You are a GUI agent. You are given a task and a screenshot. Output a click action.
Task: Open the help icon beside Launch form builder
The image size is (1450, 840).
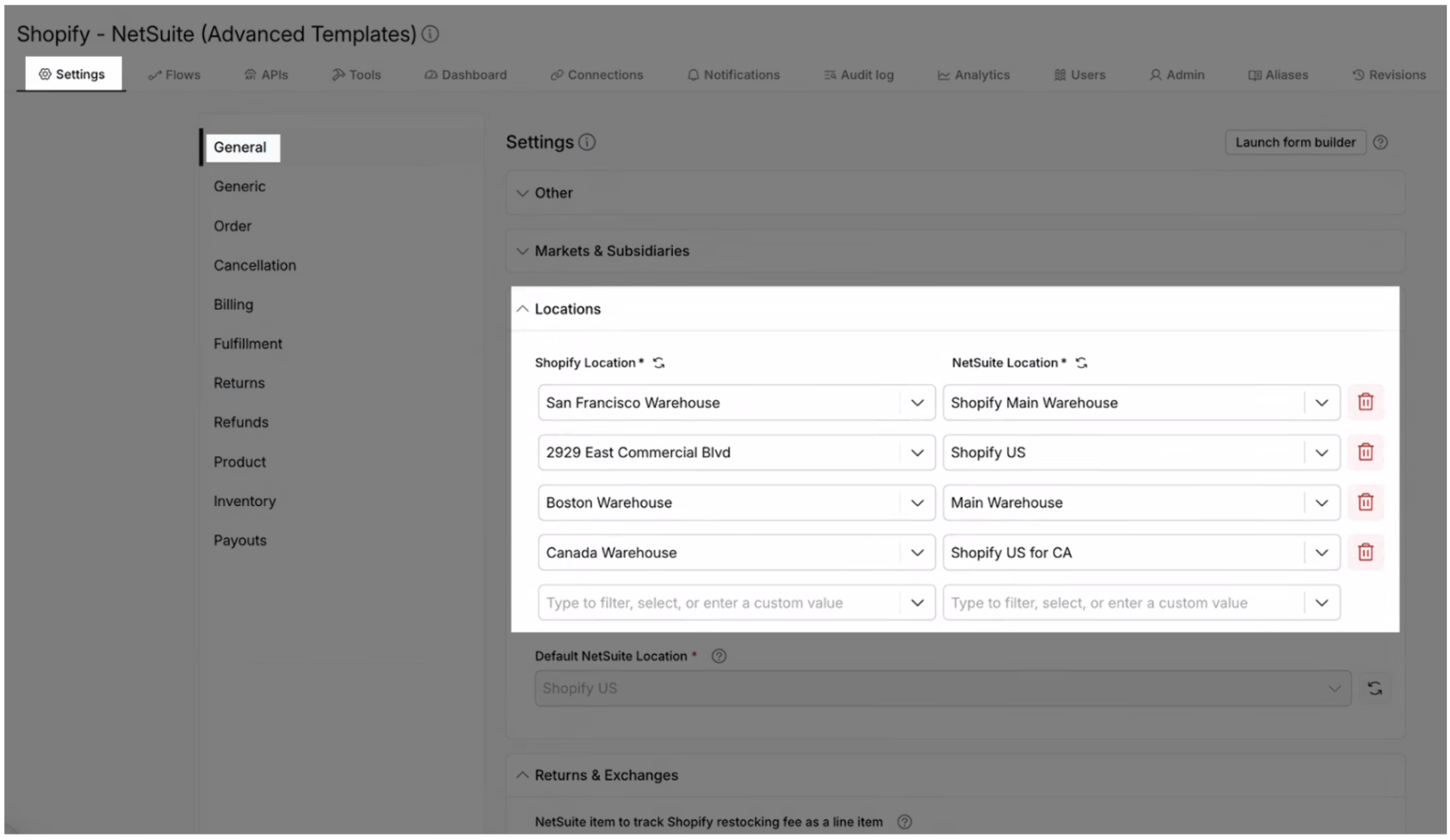(1380, 142)
